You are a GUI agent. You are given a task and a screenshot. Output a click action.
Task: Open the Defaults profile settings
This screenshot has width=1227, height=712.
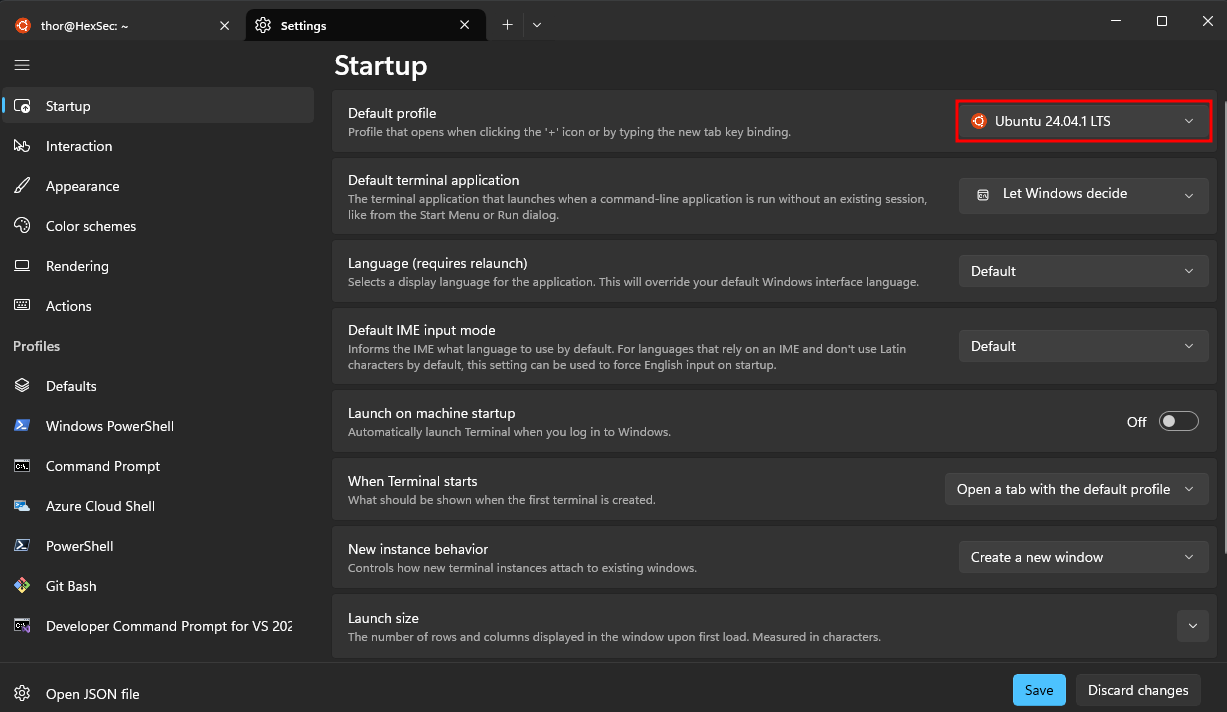158,386
